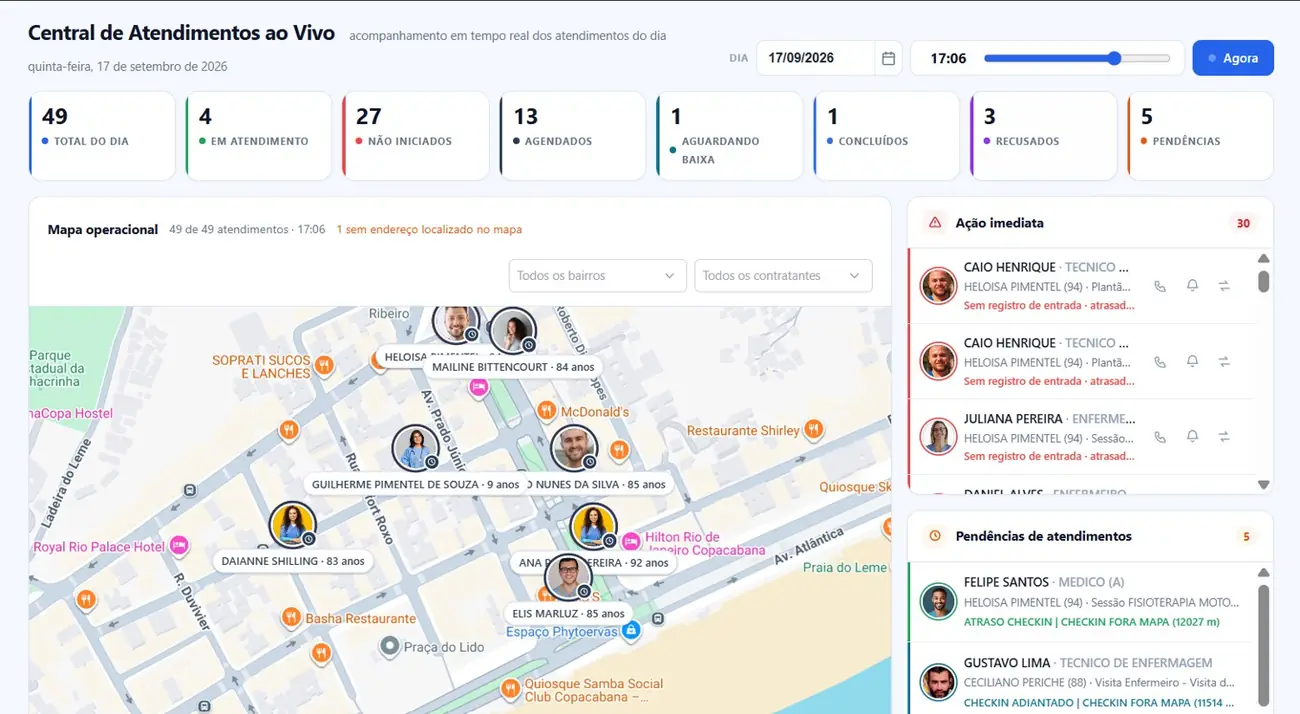
Task: Select the Não iniciados card
Action: click(x=416, y=136)
